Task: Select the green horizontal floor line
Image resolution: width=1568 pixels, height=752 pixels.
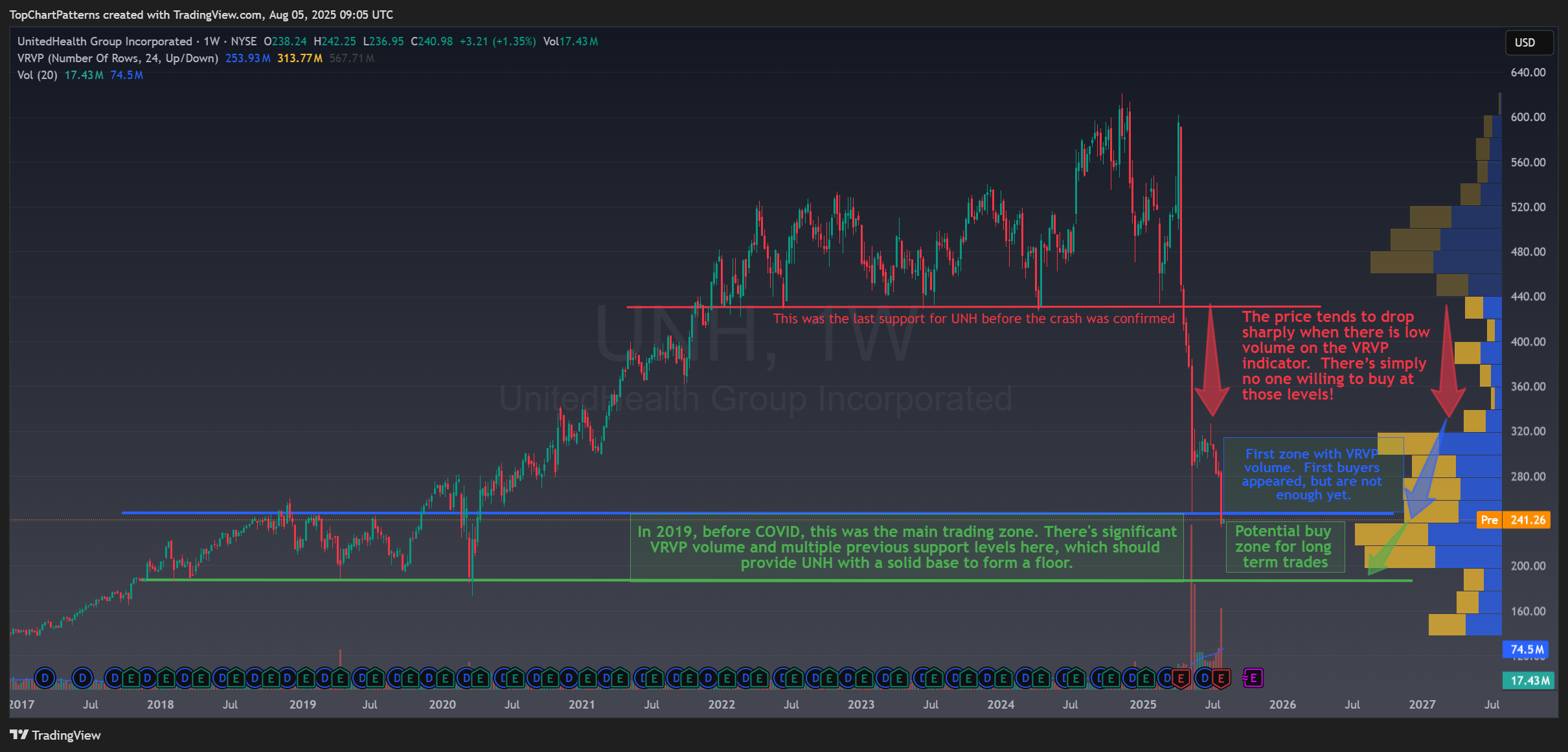Action: (x=777, y=580)
